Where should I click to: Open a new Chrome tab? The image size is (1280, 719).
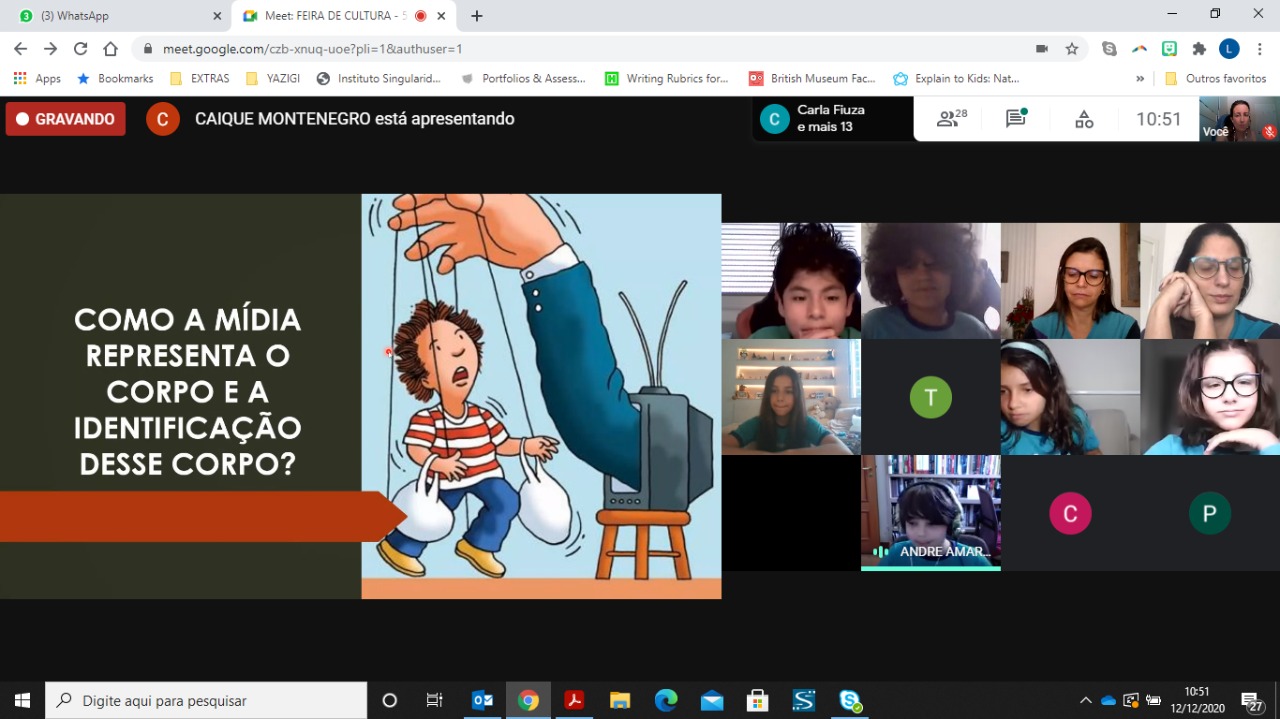tap(477, 16)
